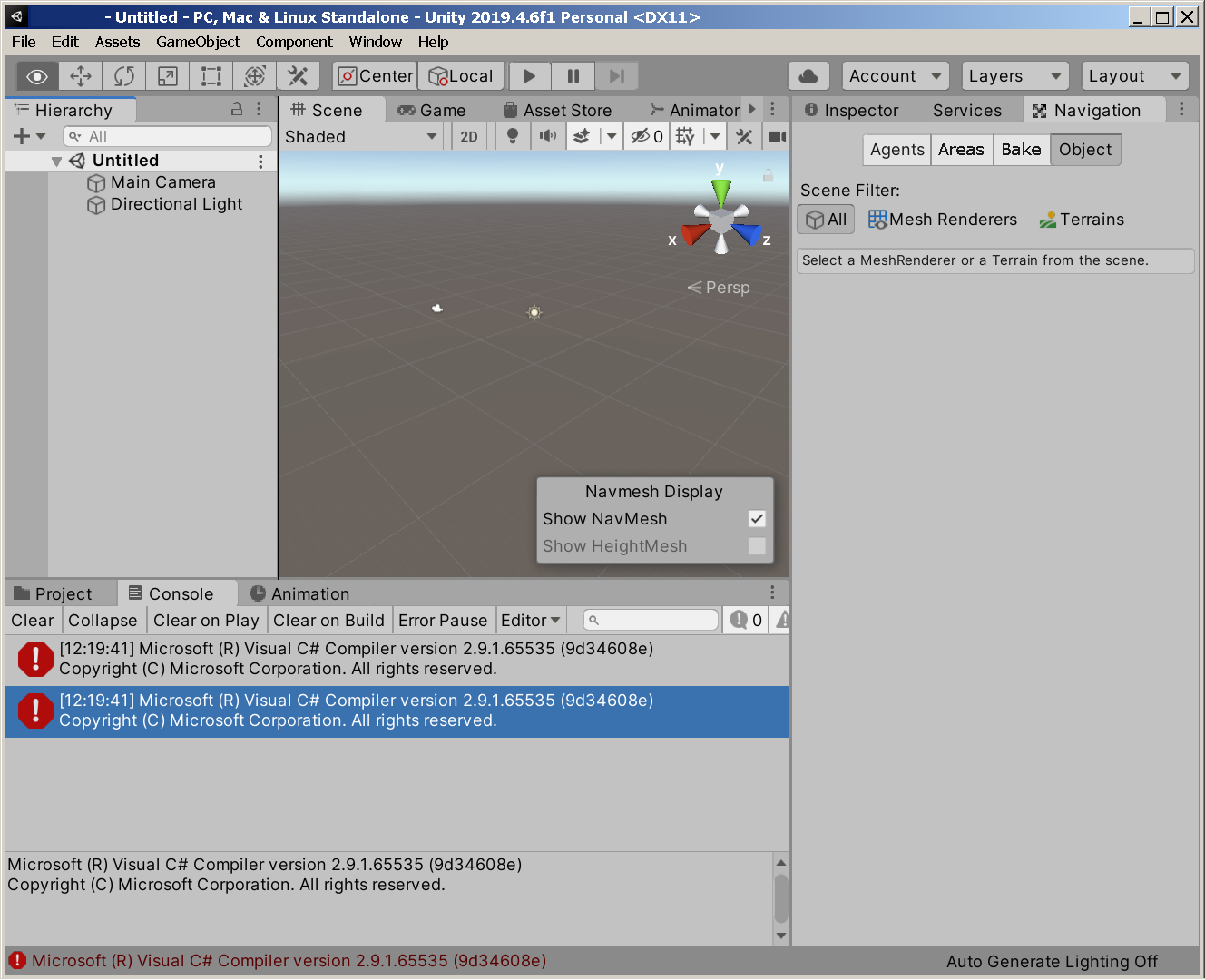Image resolution: width=1205 pixels, height=980 pixels.
Task: Select the Move tool
Action: pyautogui.click(x=81, y=76)
